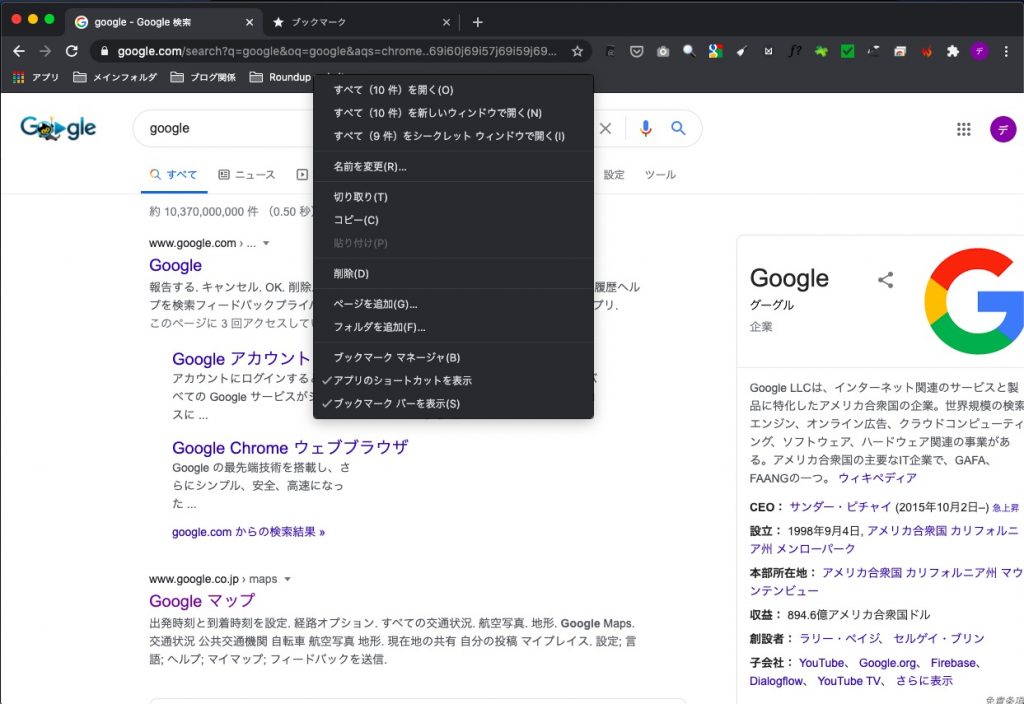Open the colorful Google 'g' extension
1024x704 pixels.
716,51
